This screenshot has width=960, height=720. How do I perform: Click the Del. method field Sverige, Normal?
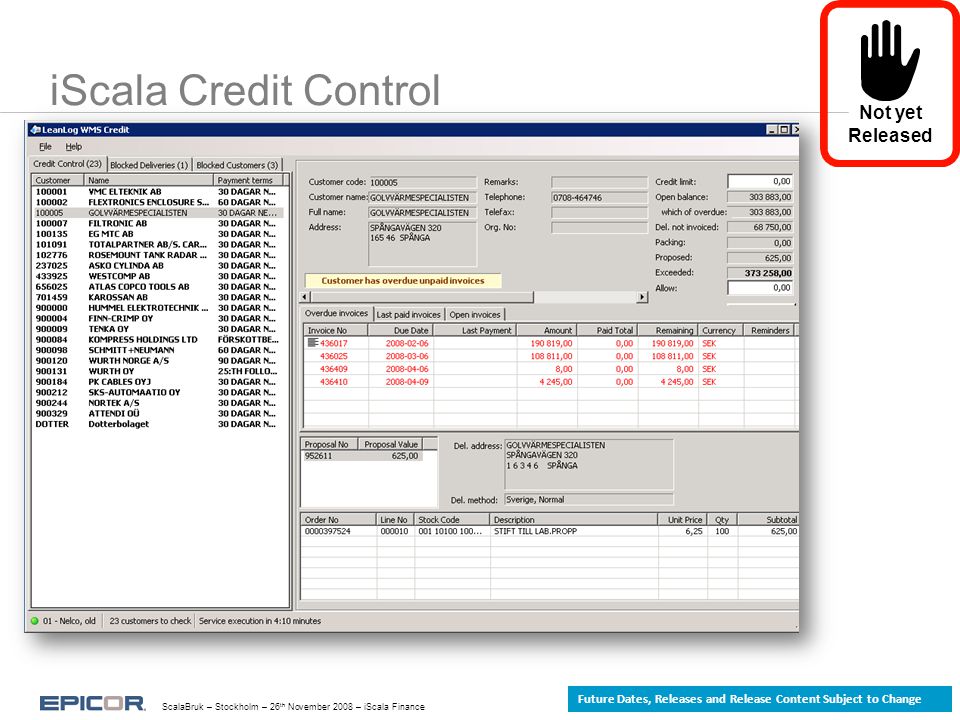click(588, 500)
